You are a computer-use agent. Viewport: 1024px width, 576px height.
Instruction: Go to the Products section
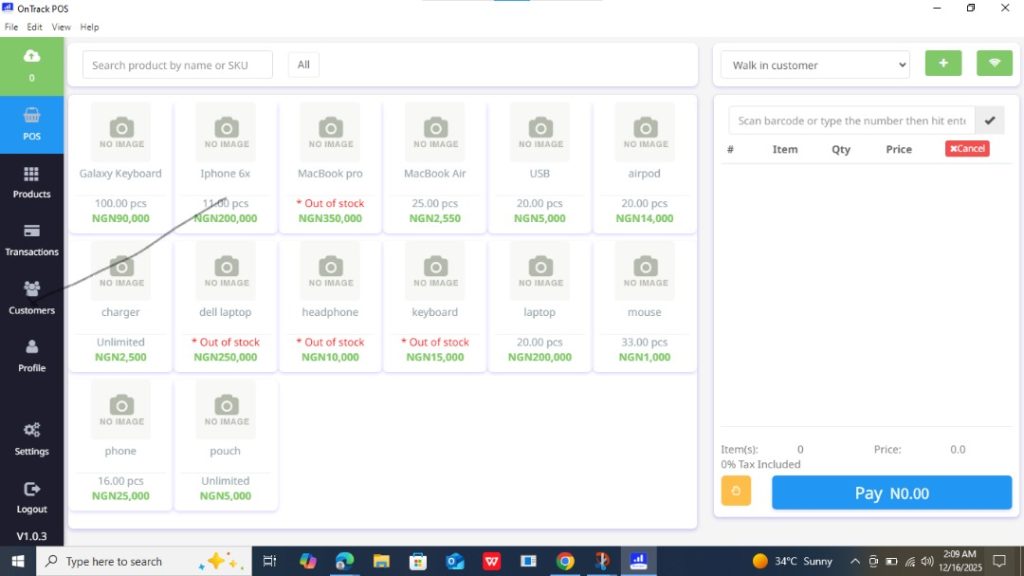(31, 182)
